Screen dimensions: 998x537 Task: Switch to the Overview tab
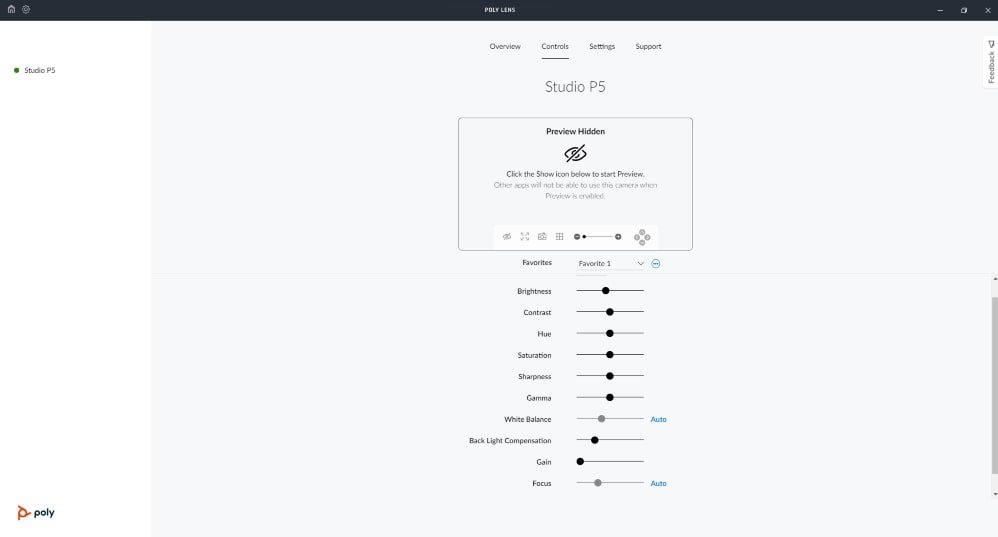(505, 47)
